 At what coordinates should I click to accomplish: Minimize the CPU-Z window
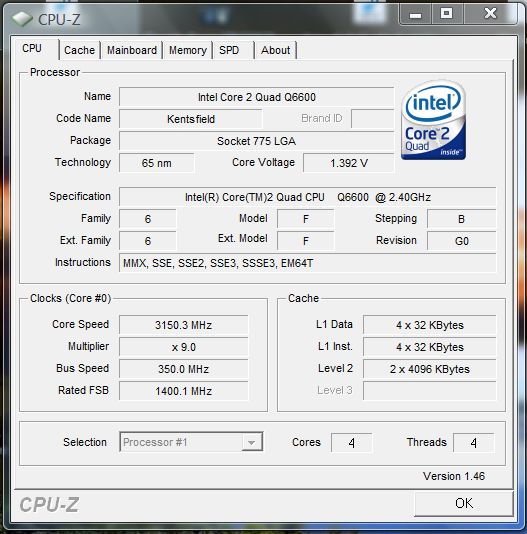click(x=415, y=15)
